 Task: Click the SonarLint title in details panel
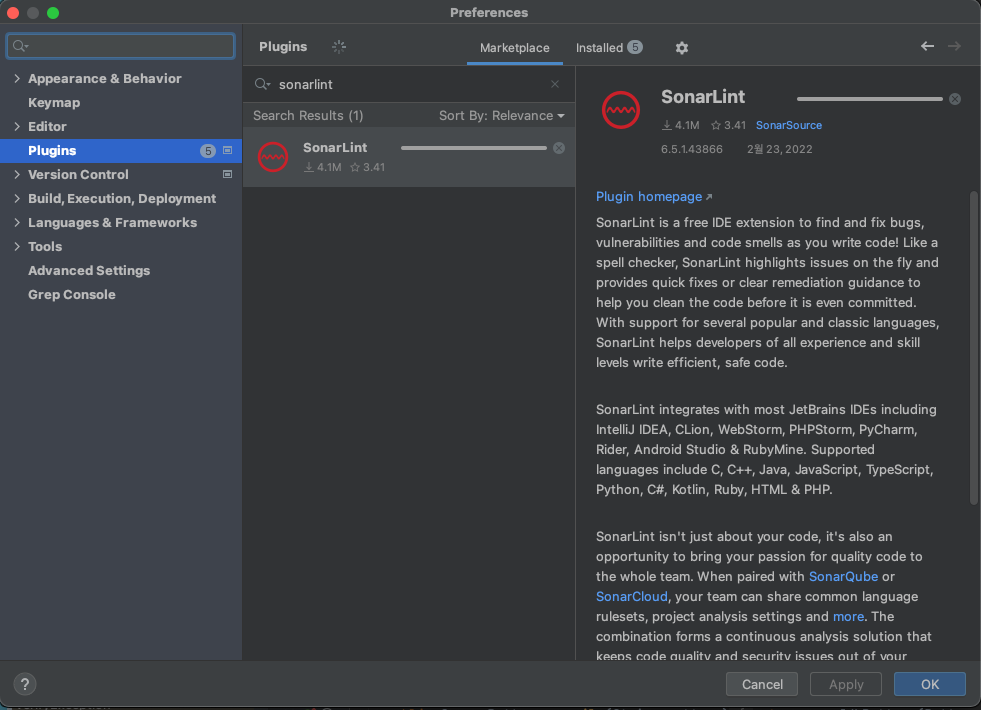click(x=703, y=97)
